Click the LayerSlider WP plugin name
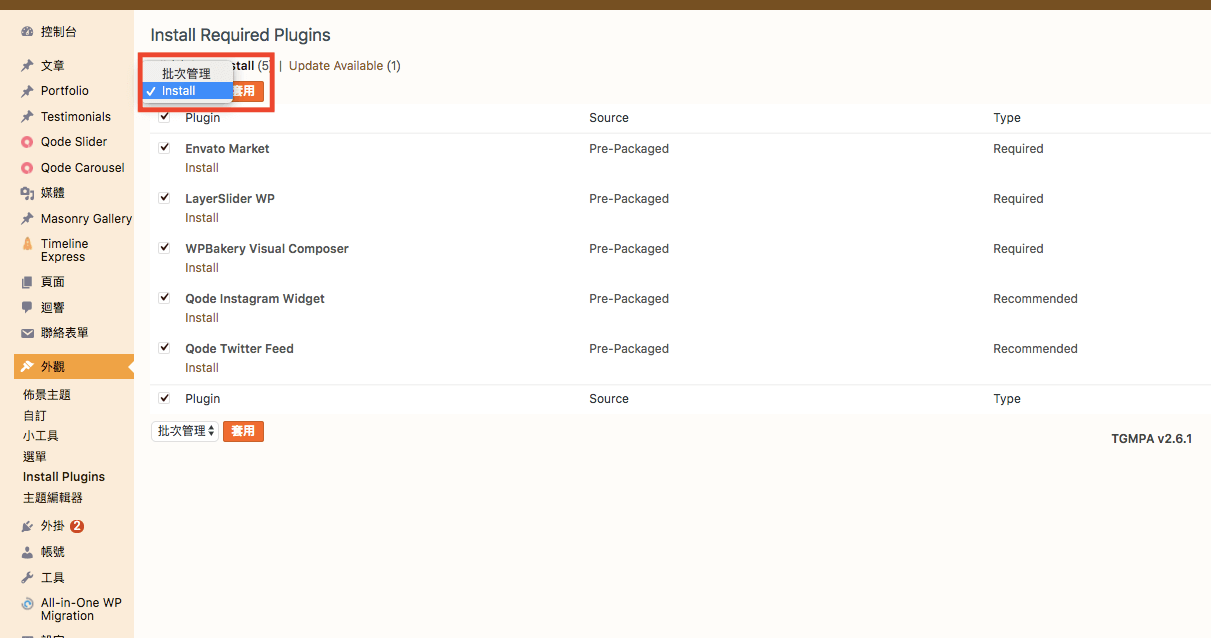 [230, 199]
